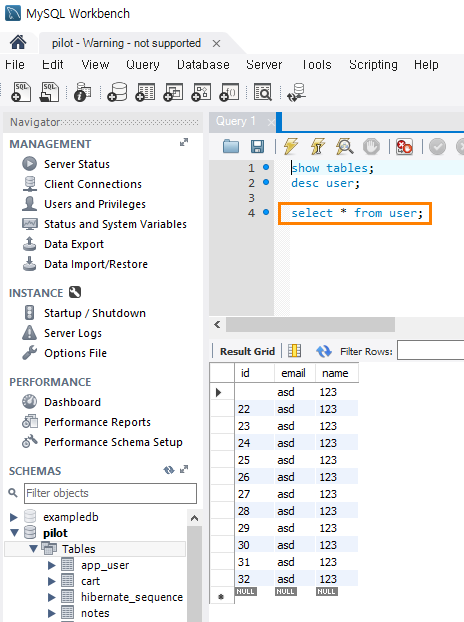Search table data toolbar icon

[263, 92]
